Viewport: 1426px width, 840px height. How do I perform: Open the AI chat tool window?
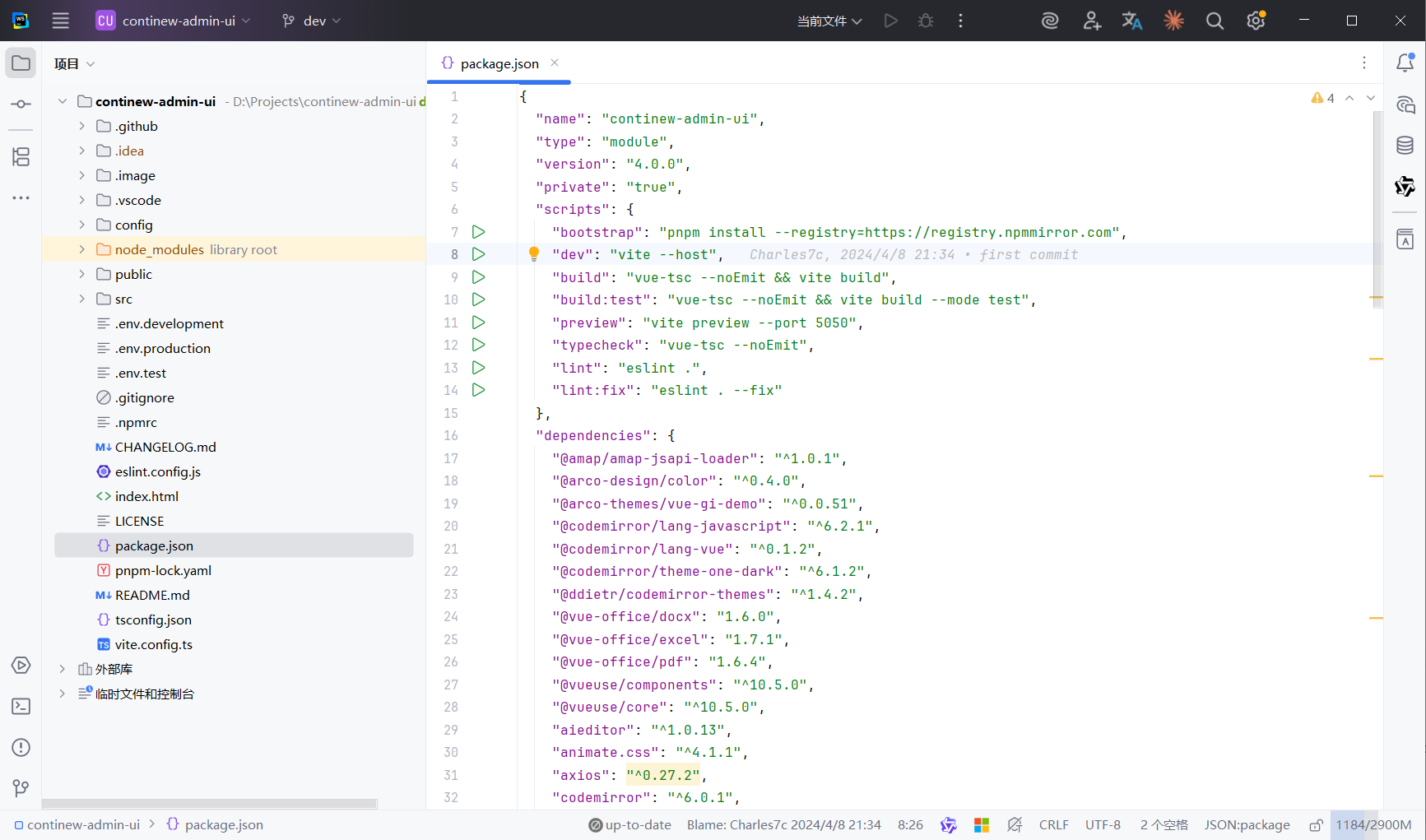pyautogui.click(x=1405, y=104)
